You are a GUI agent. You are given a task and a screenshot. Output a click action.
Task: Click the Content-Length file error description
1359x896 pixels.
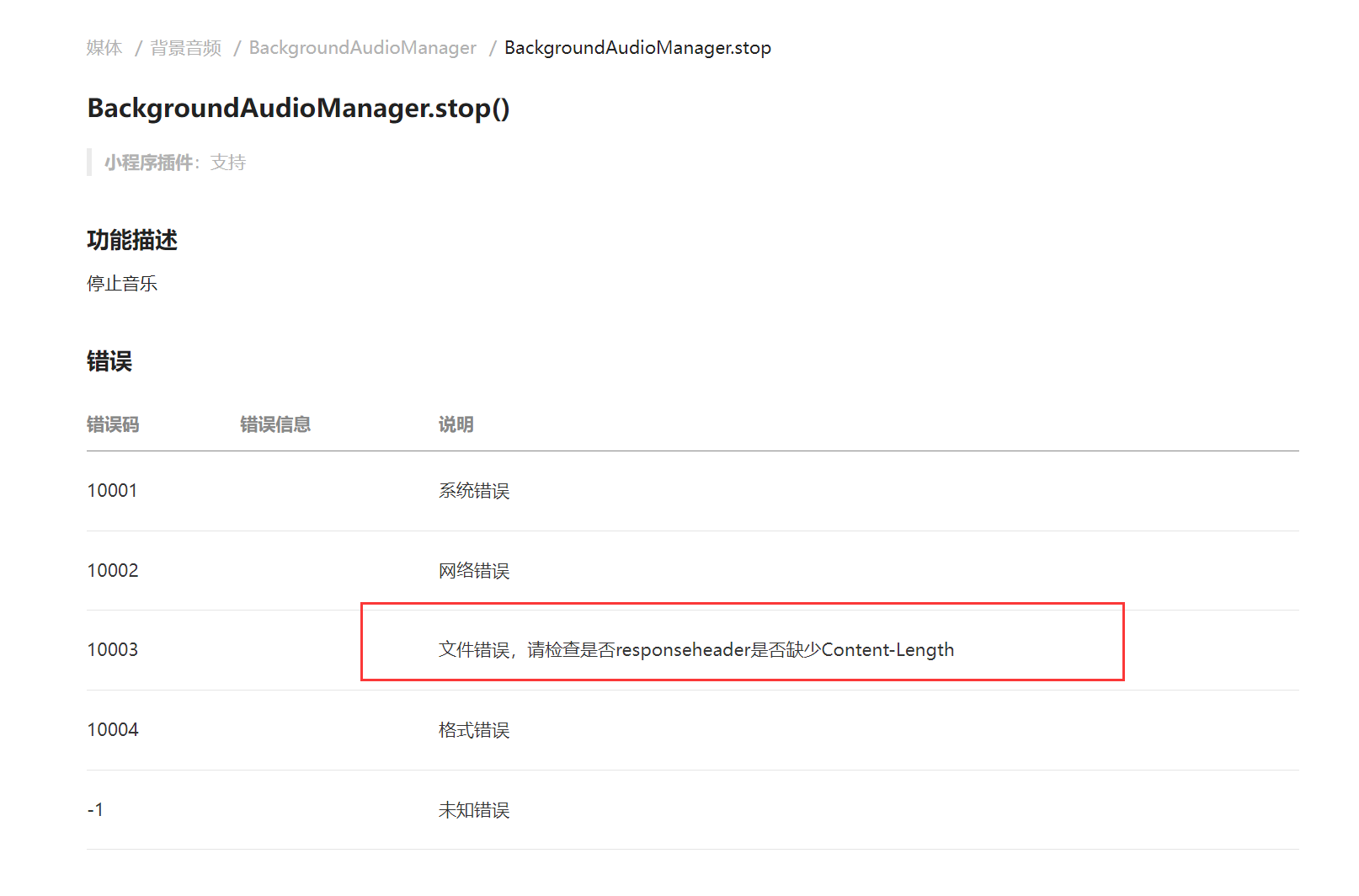click(x=696, y=650)
